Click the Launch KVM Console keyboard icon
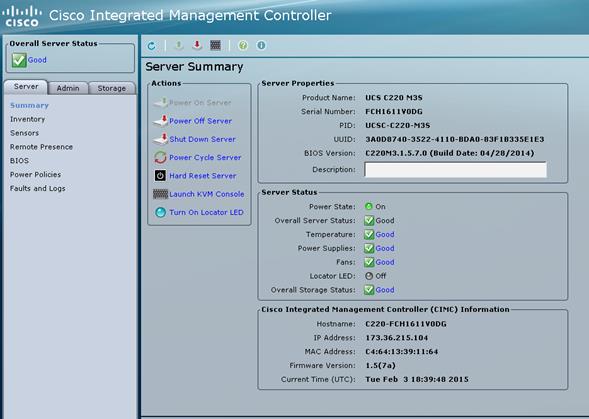 (160, 194)
